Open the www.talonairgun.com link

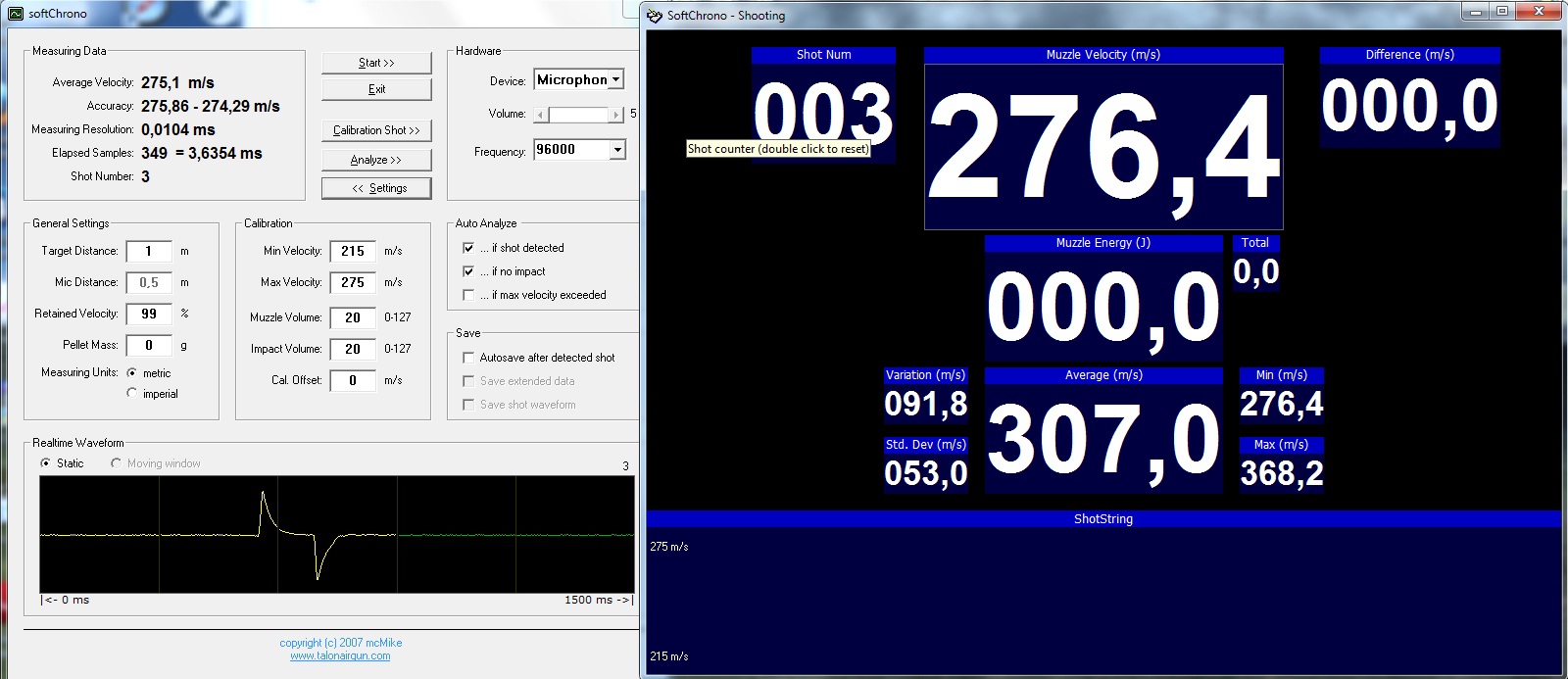pos(340,656)
